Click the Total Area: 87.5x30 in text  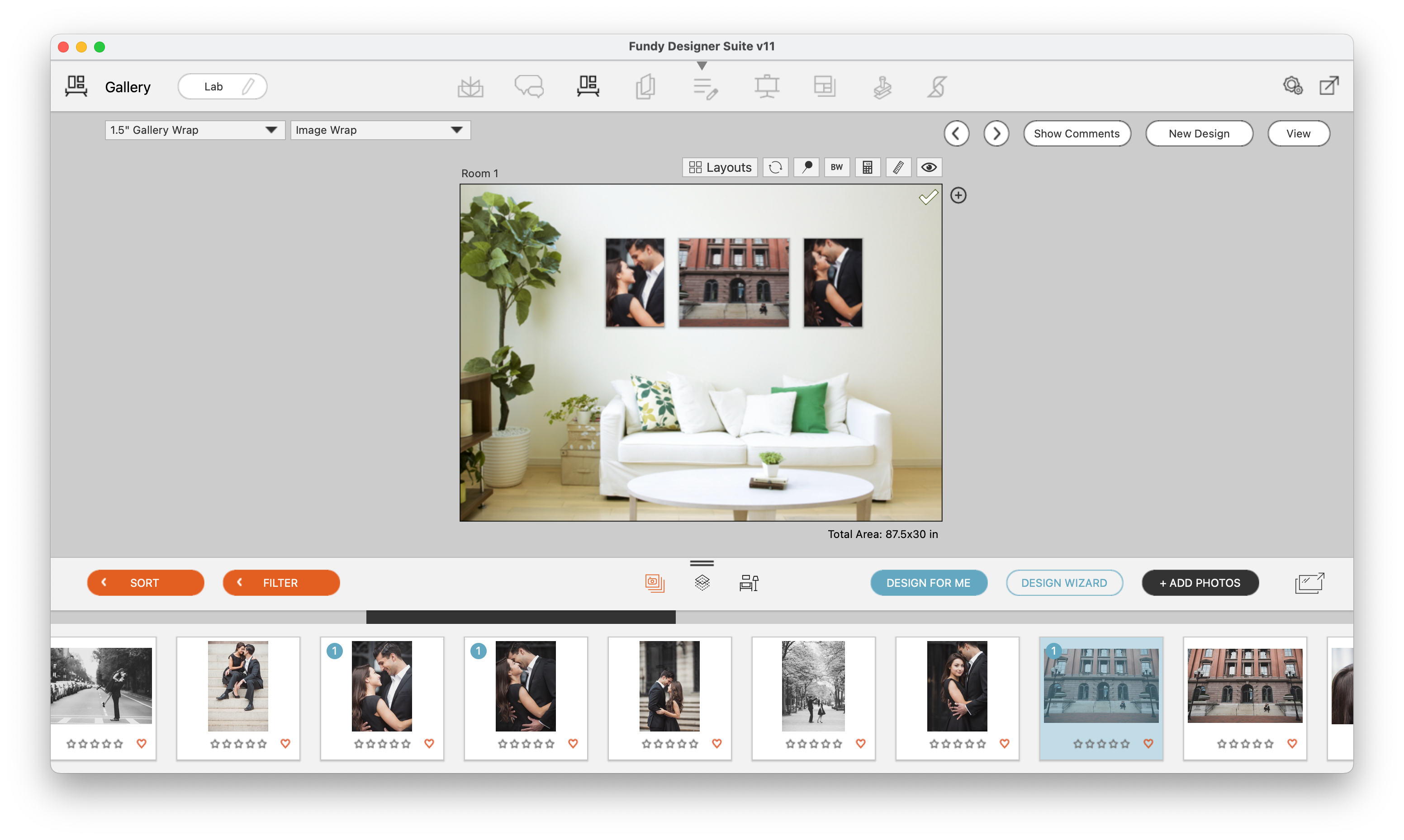click(882, 534)
